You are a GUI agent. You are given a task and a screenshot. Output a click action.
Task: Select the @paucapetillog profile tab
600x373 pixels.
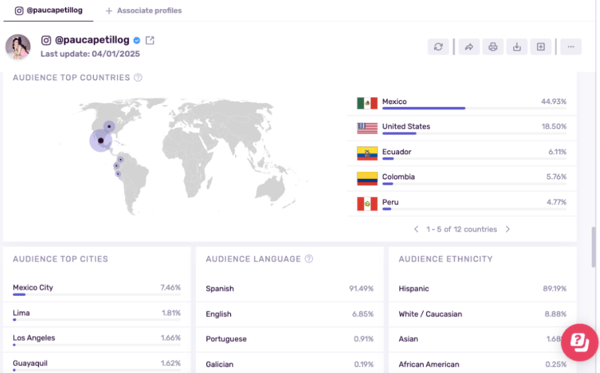tap(48, 10)
